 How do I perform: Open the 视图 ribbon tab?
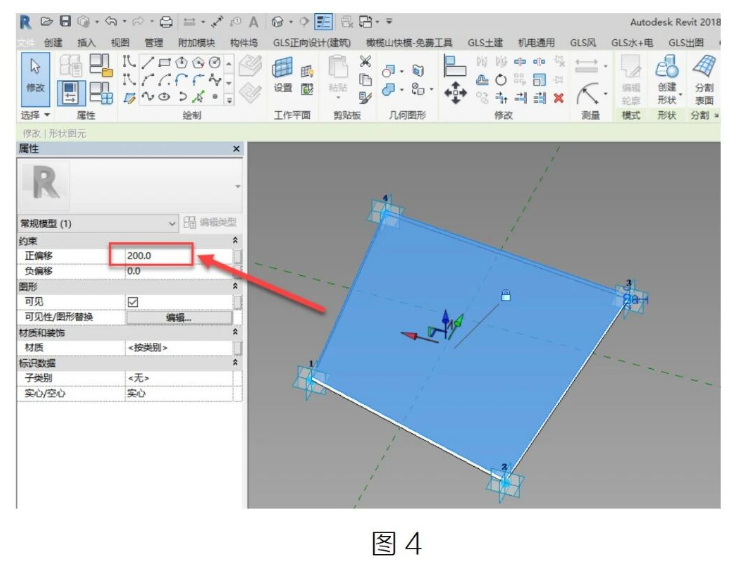point(120,43)
